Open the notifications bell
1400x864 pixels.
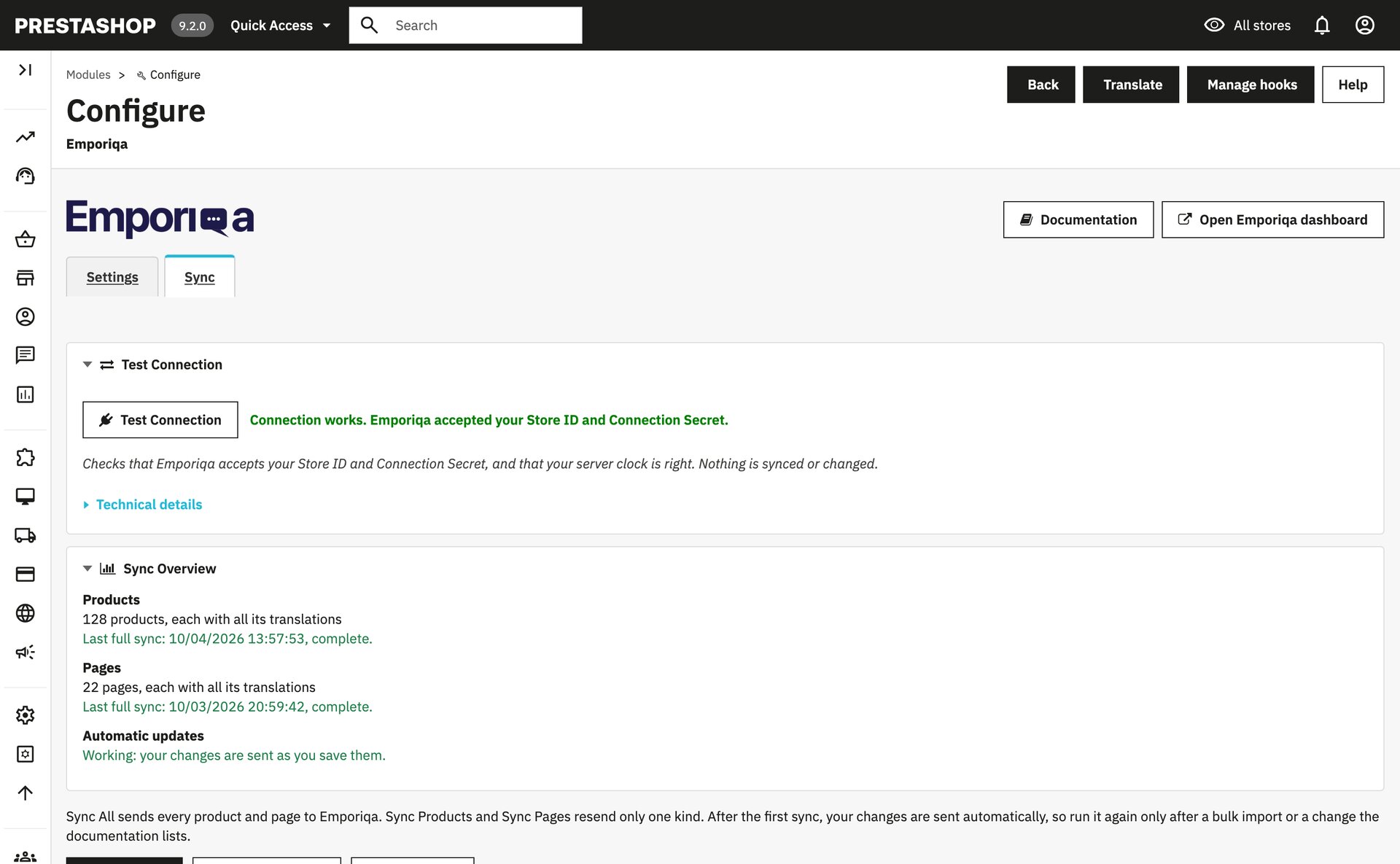click(1322, 26)
